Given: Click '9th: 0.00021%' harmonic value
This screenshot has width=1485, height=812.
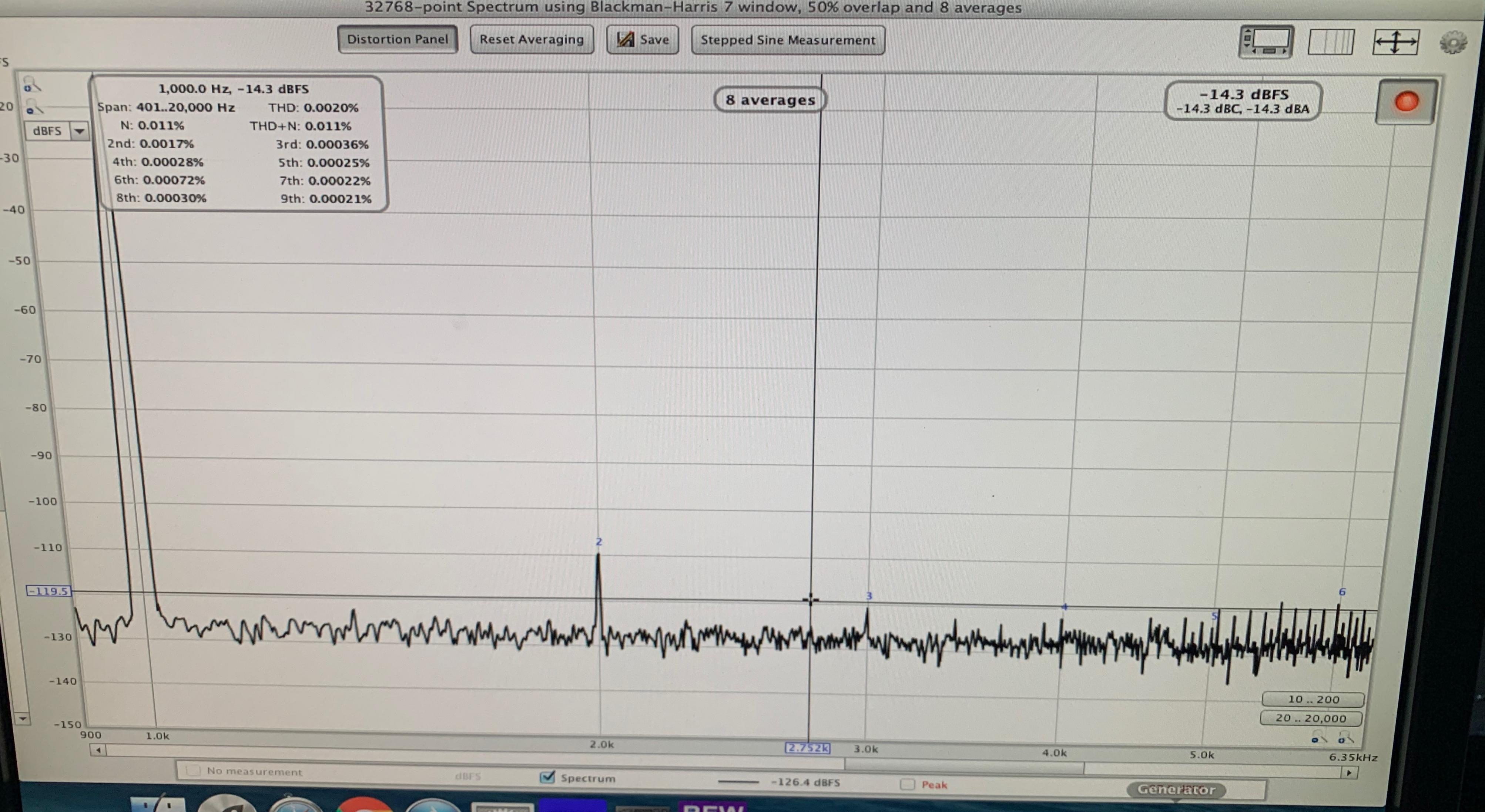Looking at the screenshot, I should click(x=326, y=199).
